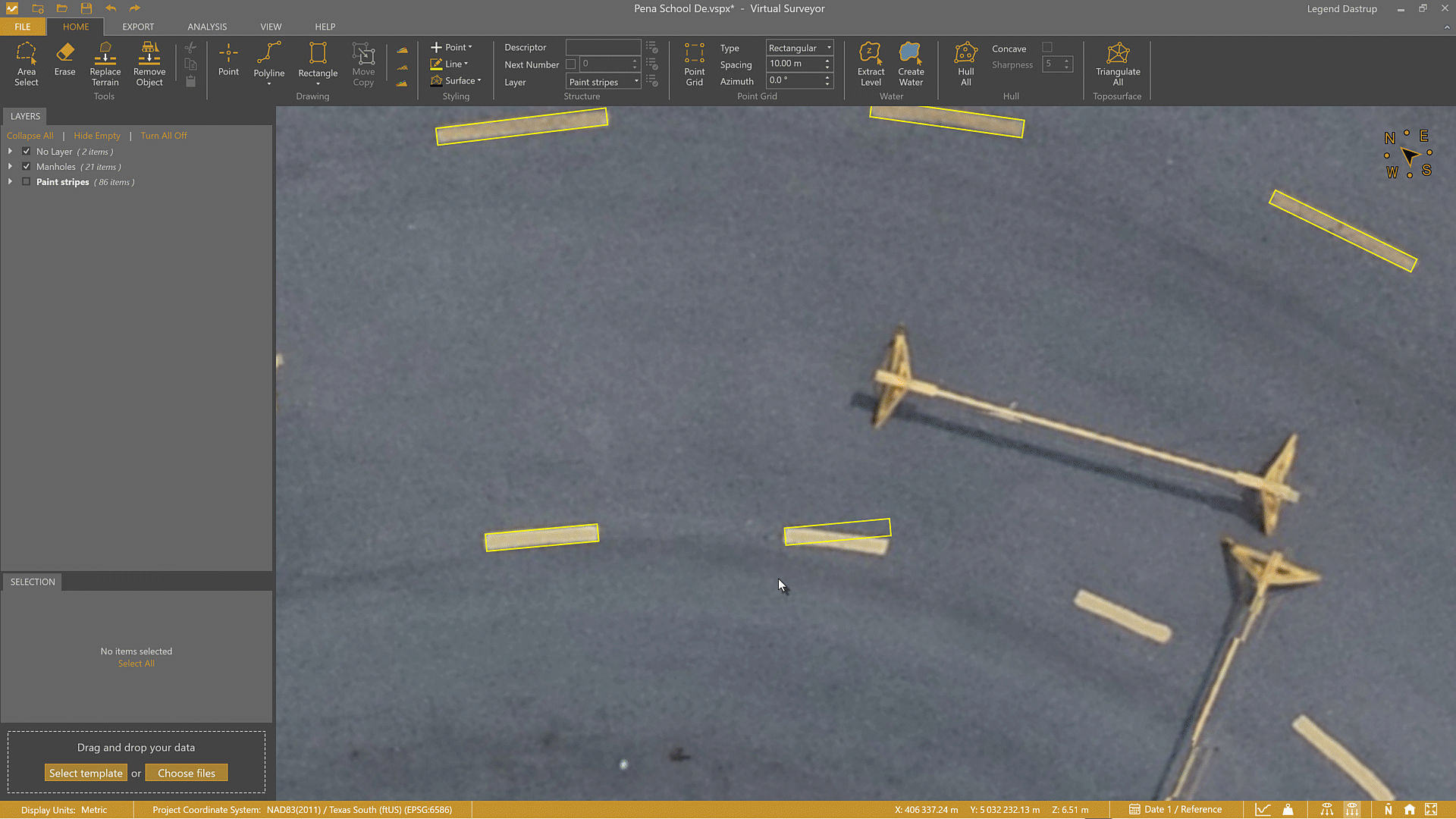The height and width of the screenshot is (819, 1456).
Task: Click the Replace Terrain tool
Action: (105, 64)
